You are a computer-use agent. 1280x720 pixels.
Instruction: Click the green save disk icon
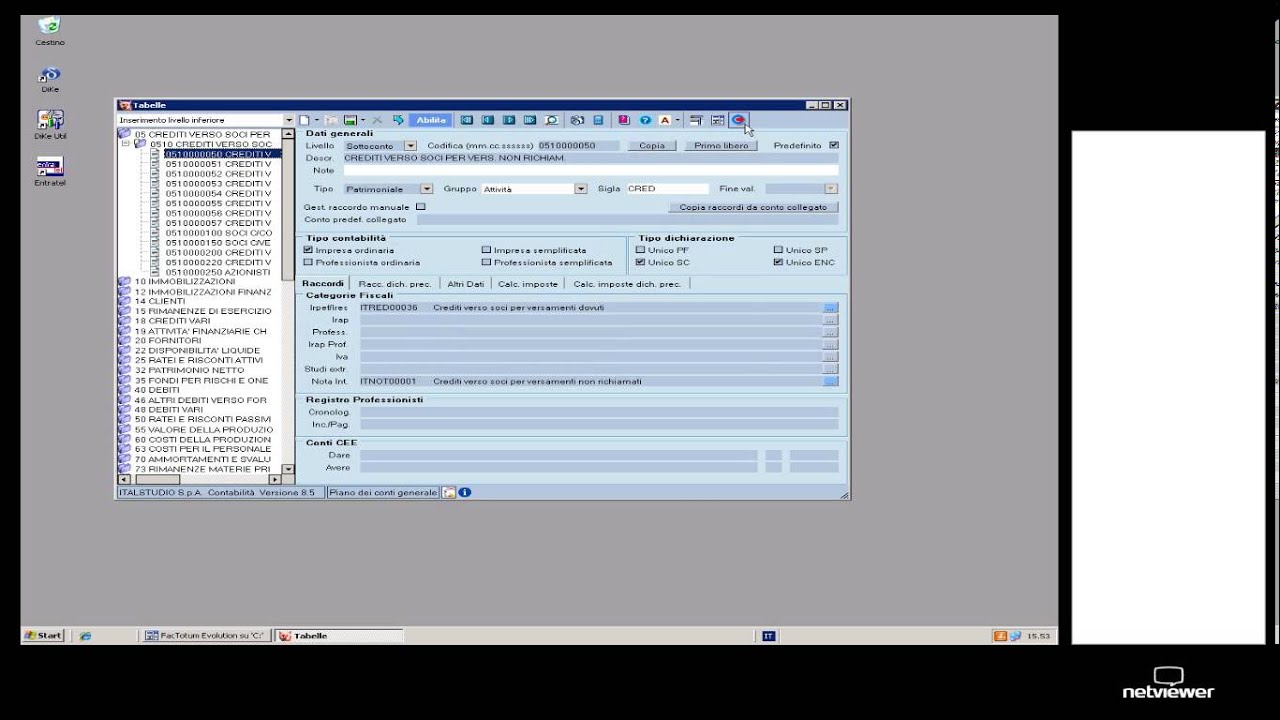click(350, 120)
